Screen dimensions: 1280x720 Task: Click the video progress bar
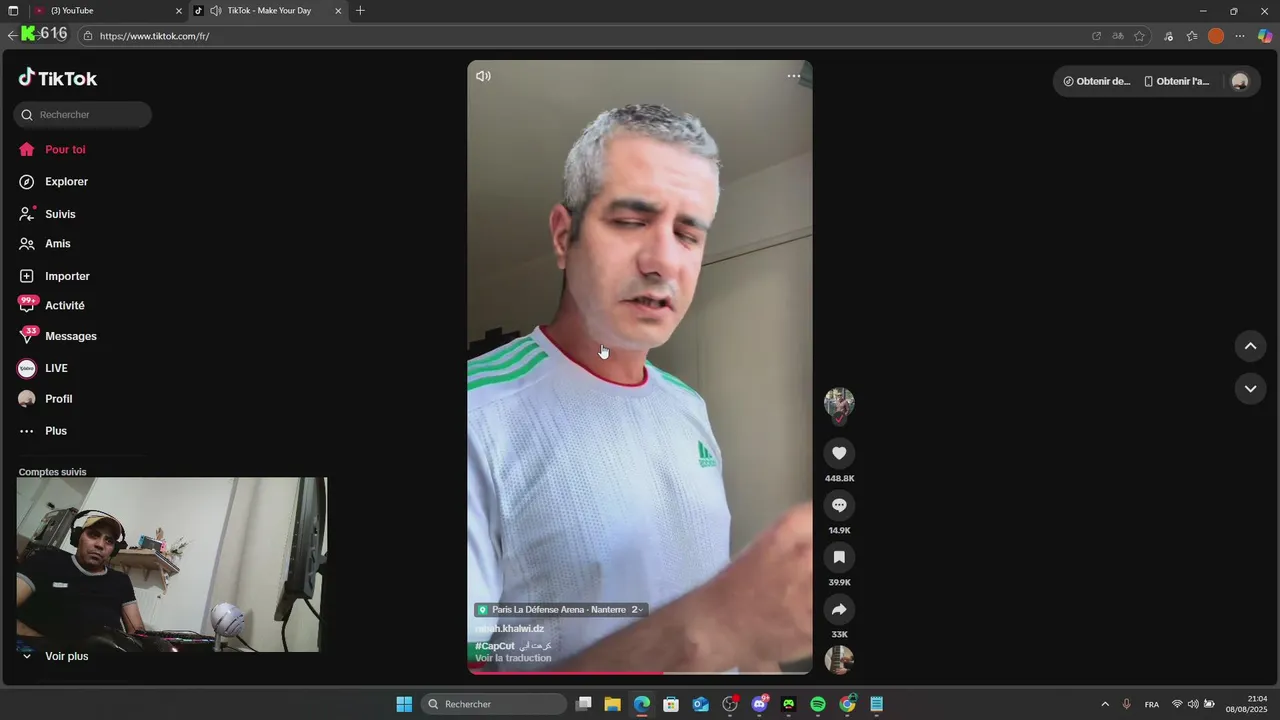click(640, 672)
